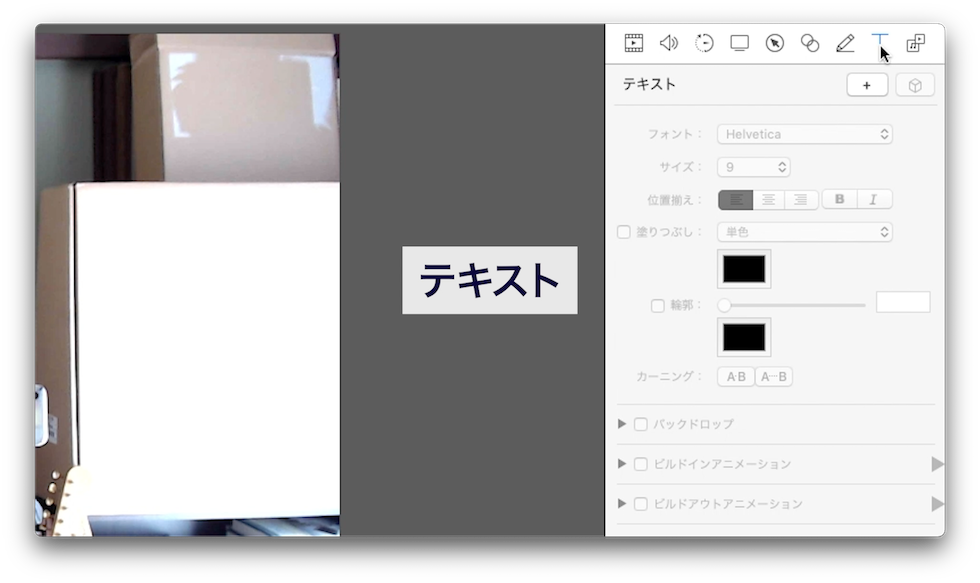Open the audio speaker panel
Viewport: 980px width, 583px height.
tap(669, 43)
